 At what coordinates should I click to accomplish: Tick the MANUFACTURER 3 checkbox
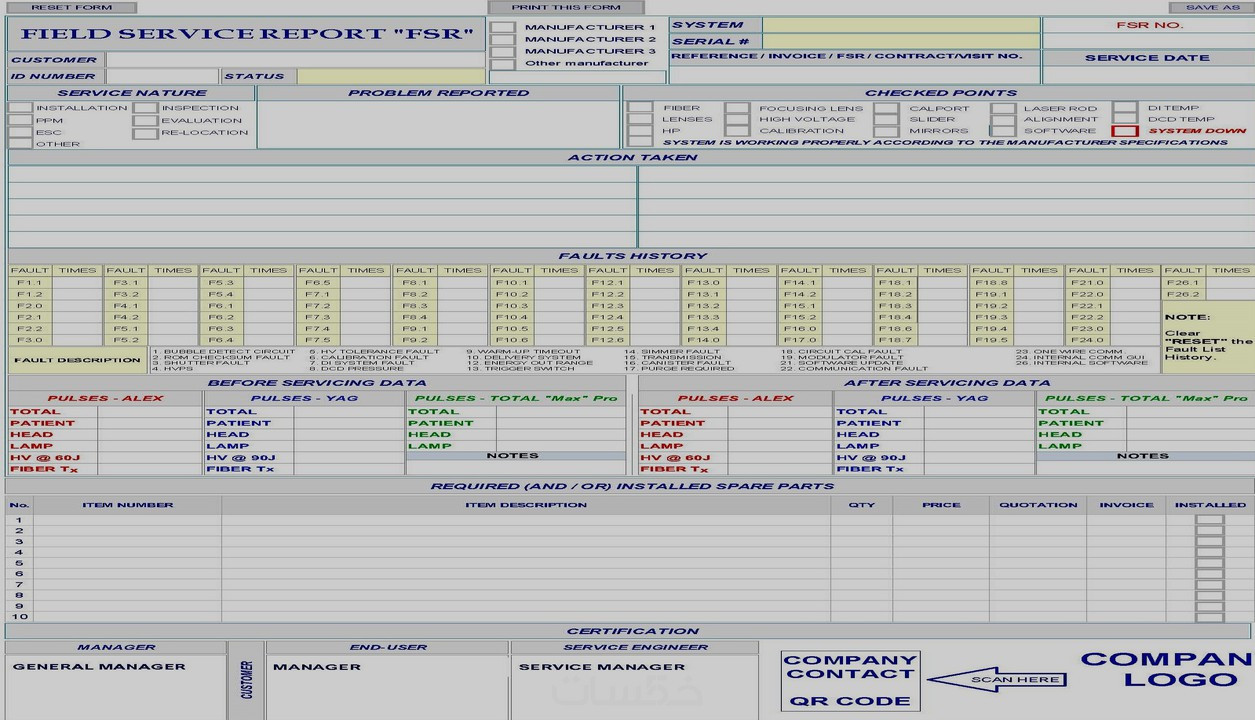point(503,52)
